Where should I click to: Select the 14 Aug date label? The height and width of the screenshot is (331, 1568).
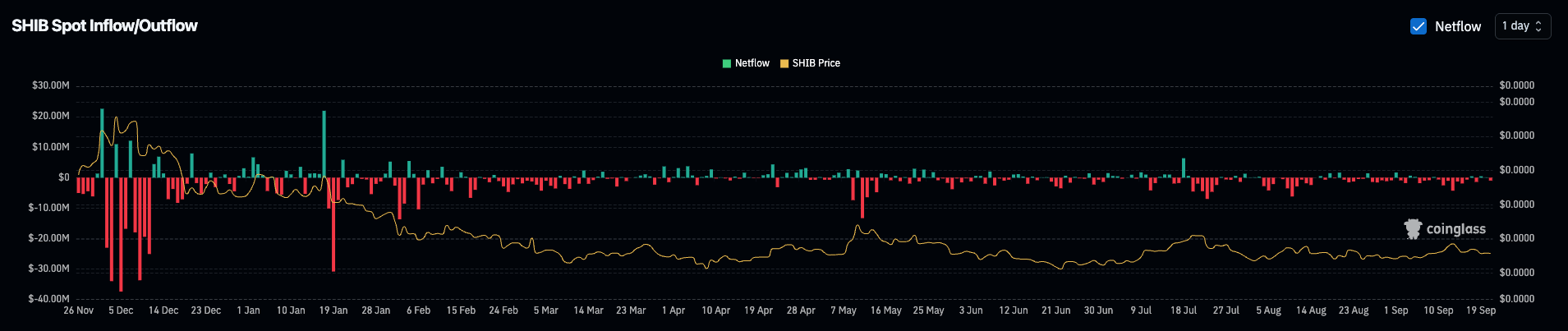pos(1311,310)
